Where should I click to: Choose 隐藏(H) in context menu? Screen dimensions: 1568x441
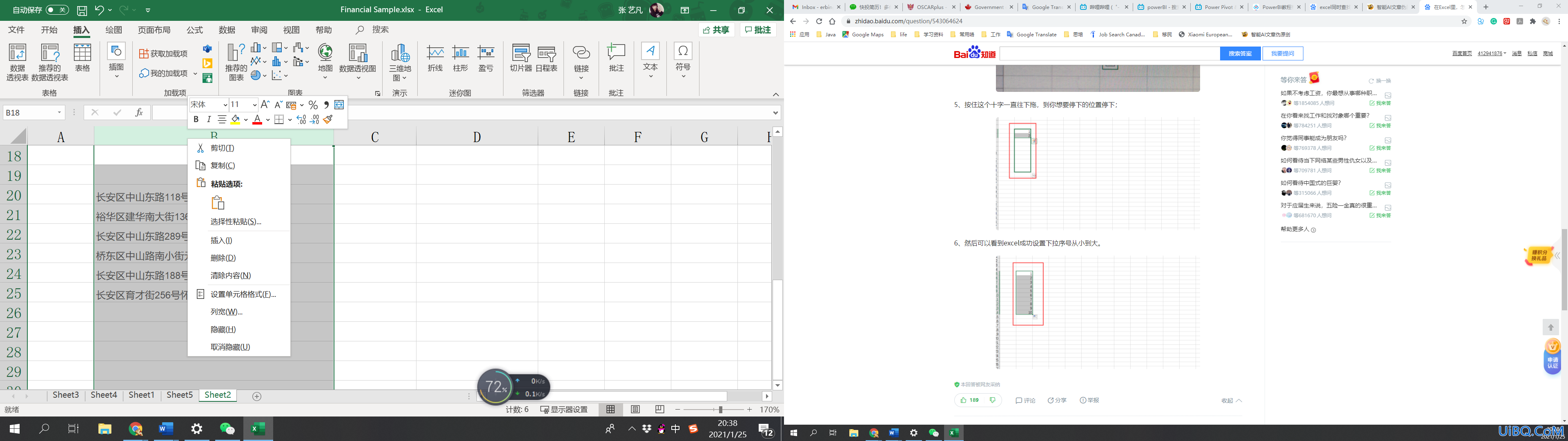click(238, 330)
